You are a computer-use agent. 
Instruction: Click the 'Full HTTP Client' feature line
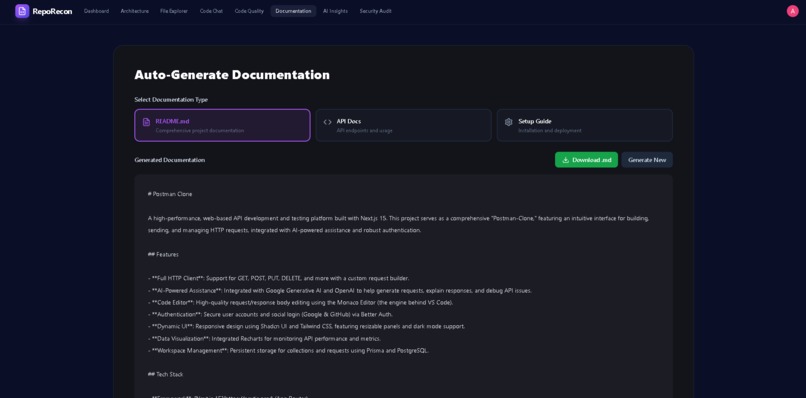coord(278,278)
